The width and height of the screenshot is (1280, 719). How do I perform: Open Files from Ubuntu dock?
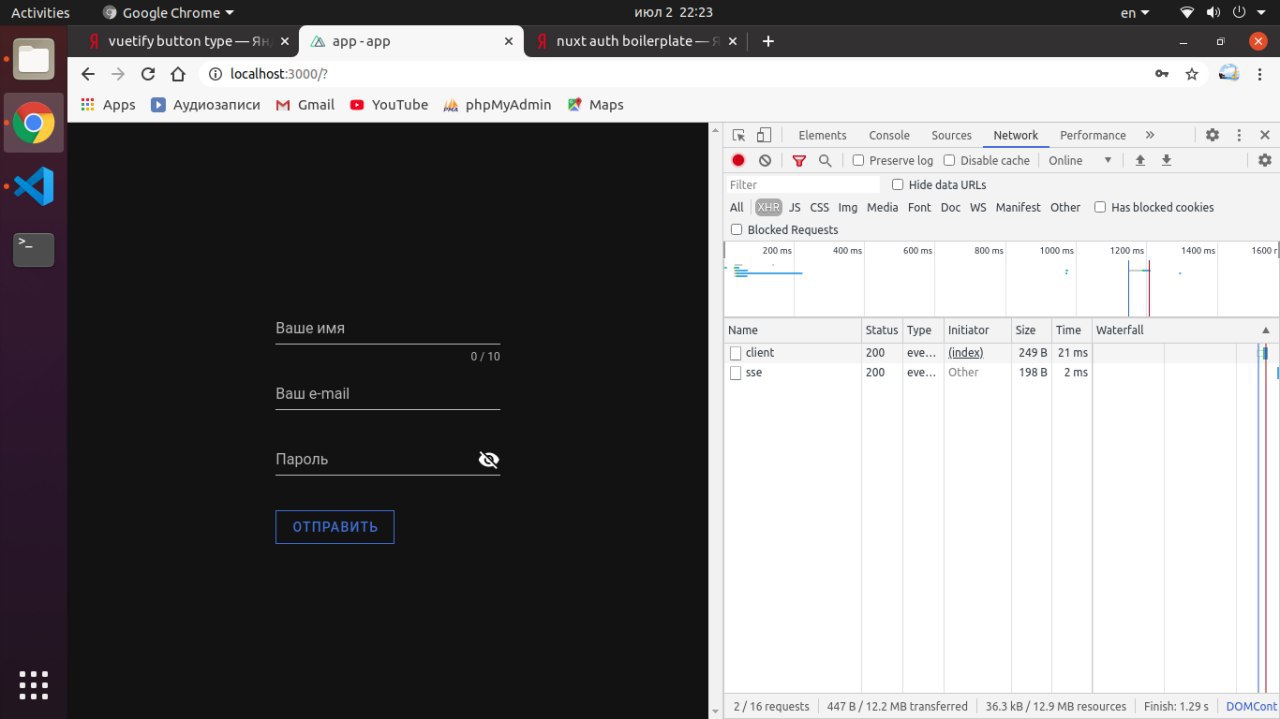point(34,60)
